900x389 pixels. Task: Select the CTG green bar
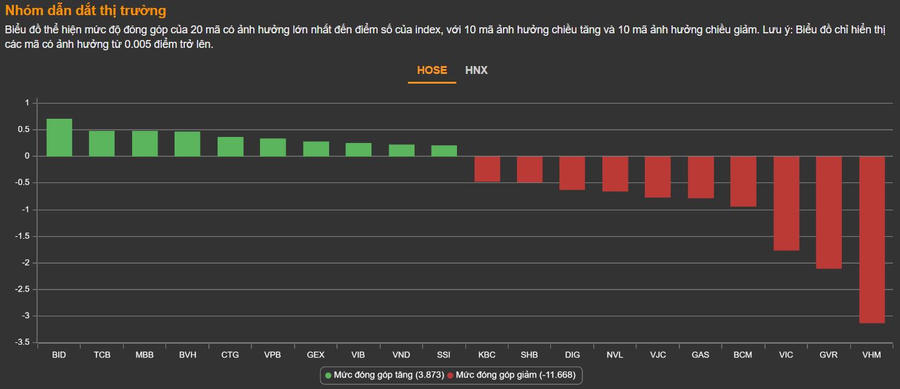230,146
